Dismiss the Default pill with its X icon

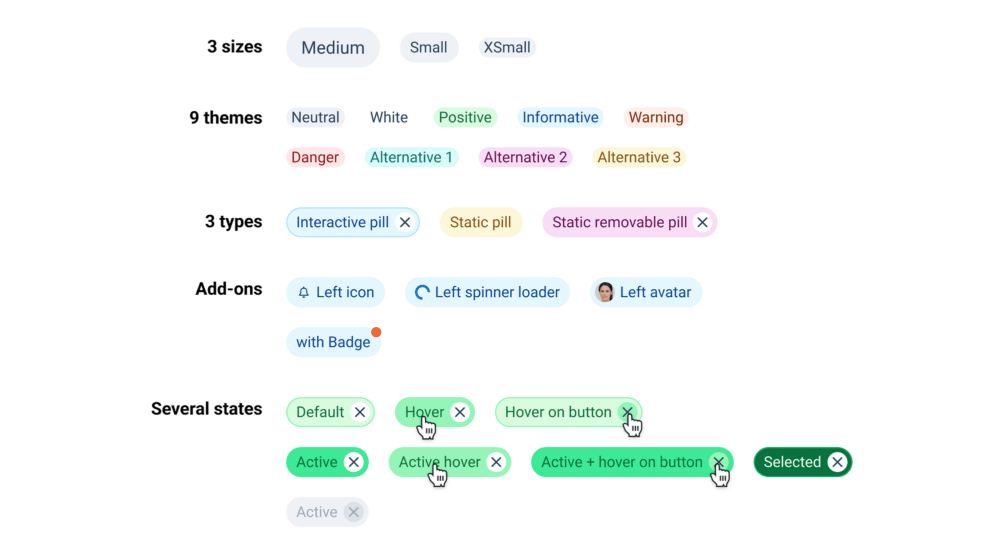(x=360, y=413)
